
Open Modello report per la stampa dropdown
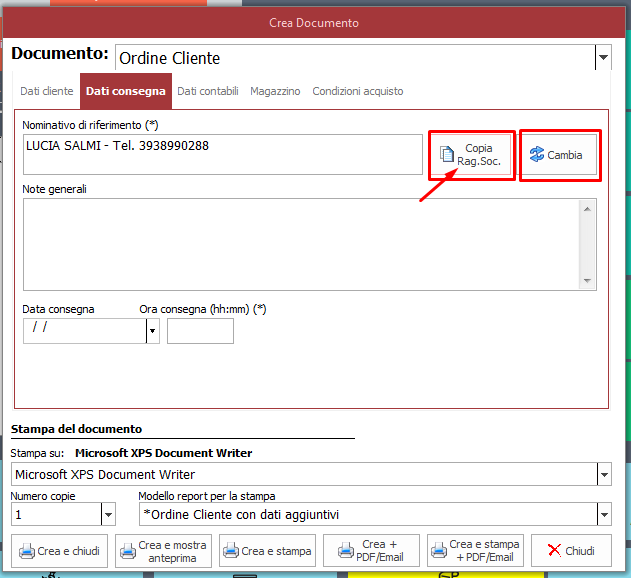click(x=603, y=515)
